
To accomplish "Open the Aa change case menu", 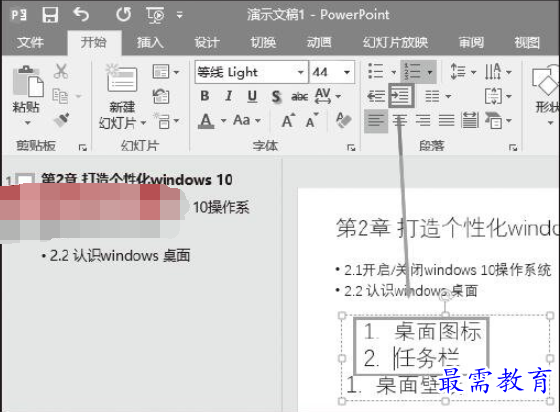I will (246, 121).
